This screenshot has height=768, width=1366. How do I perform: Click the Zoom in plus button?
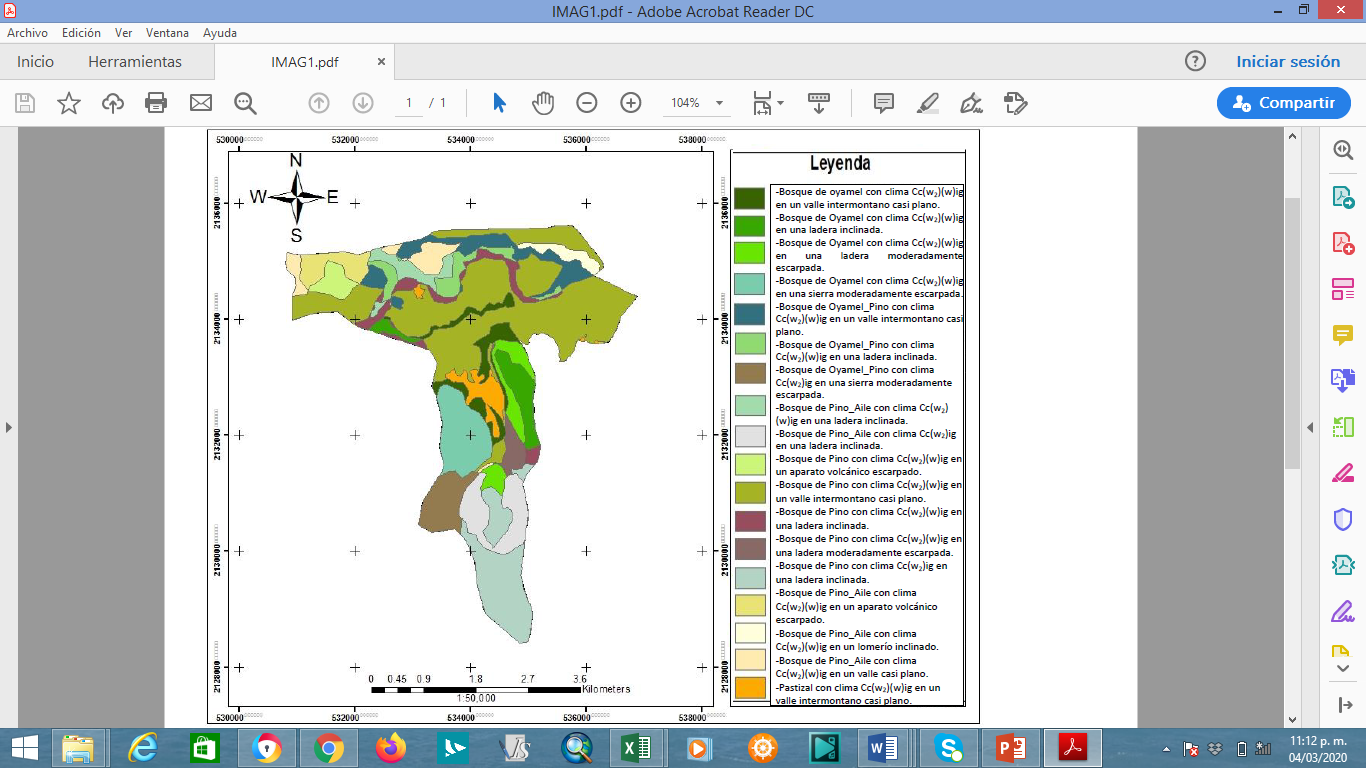631,103
